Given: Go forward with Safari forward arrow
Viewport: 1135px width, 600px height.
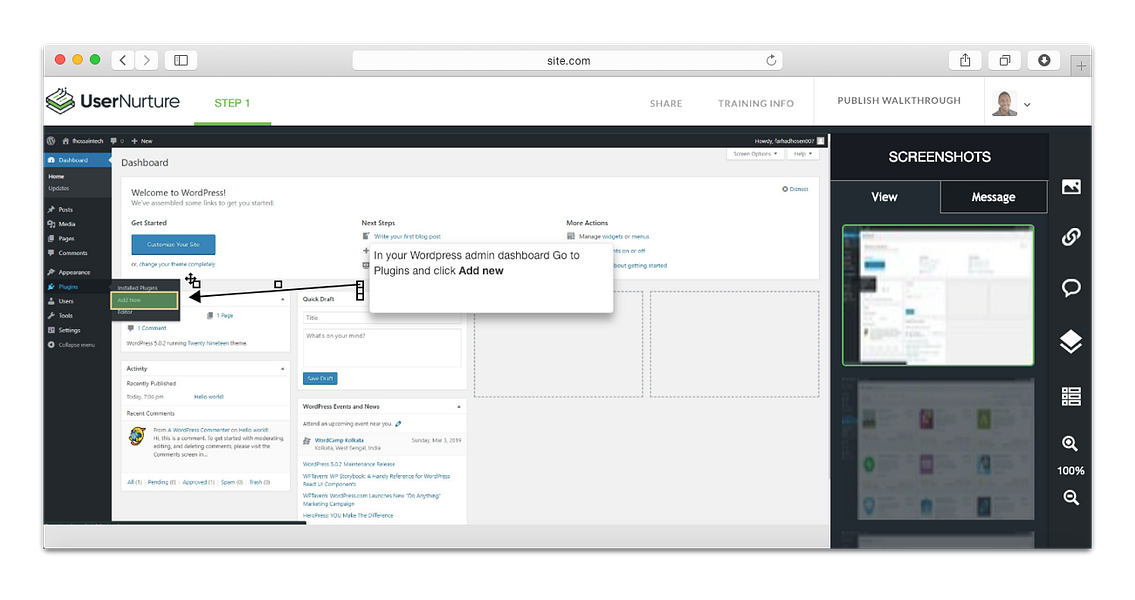Looking at the screenshot, I should tap(147, 60).
